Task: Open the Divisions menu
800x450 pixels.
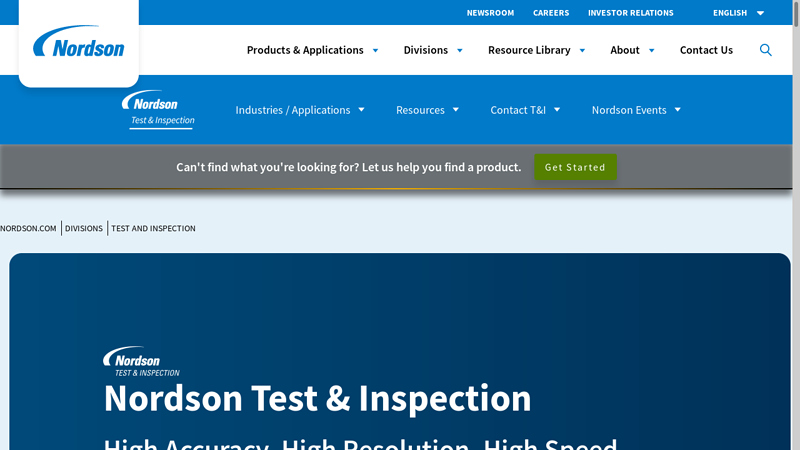Action: click(426, 50)
